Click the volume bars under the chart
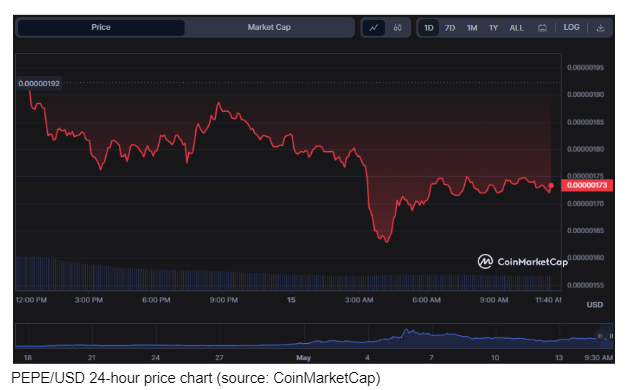 click(283, 274)
